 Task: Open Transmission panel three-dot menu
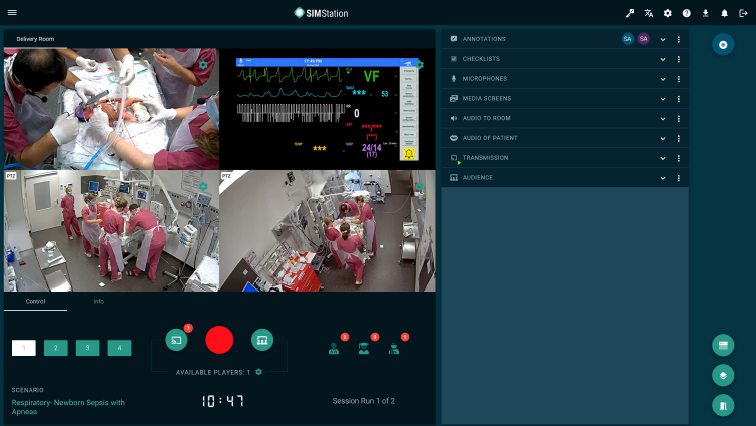(678, 158)
